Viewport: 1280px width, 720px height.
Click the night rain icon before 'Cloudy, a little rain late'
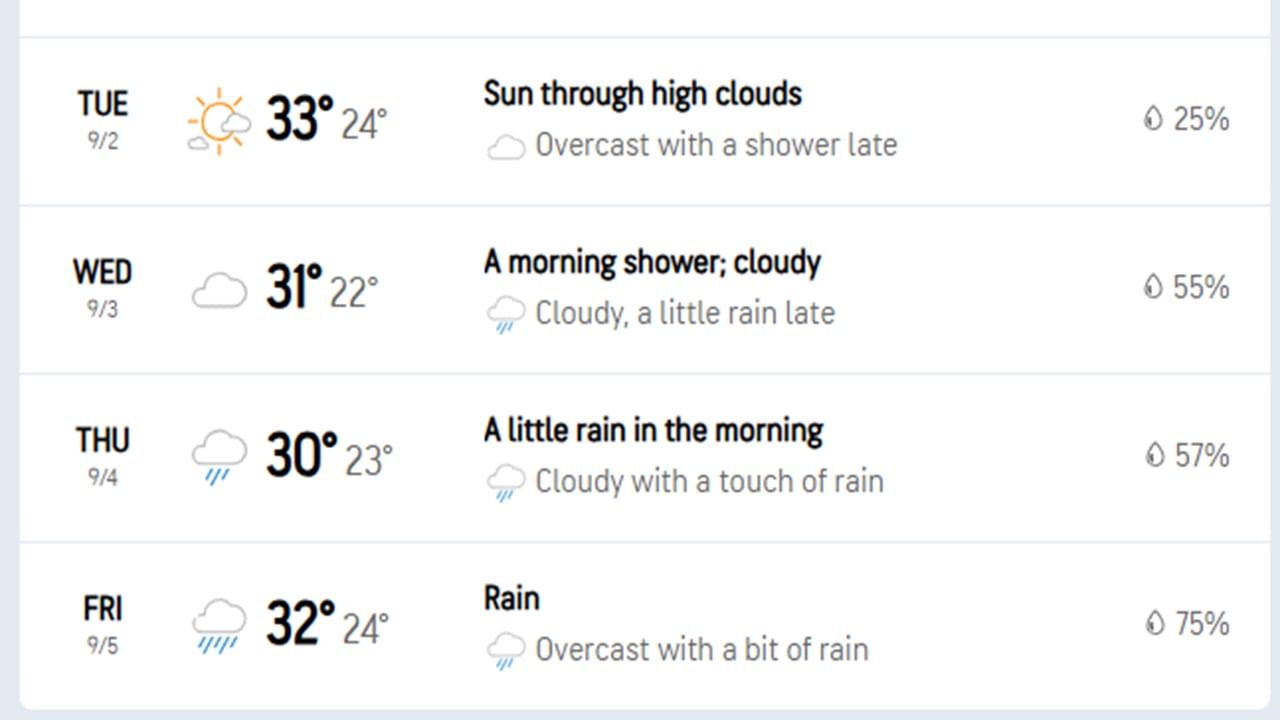click(x=506, y=315)
